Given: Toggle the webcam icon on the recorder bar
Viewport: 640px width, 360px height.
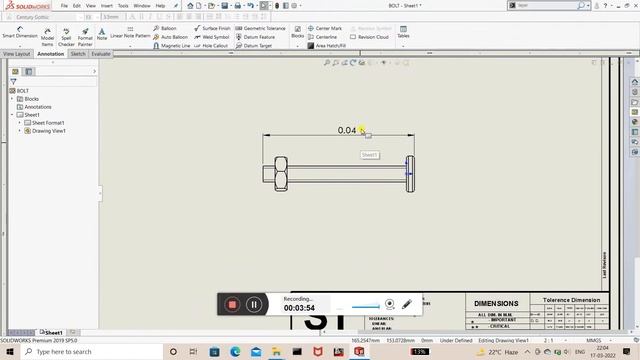Looking at the screenshot, I should pos(390,304).
